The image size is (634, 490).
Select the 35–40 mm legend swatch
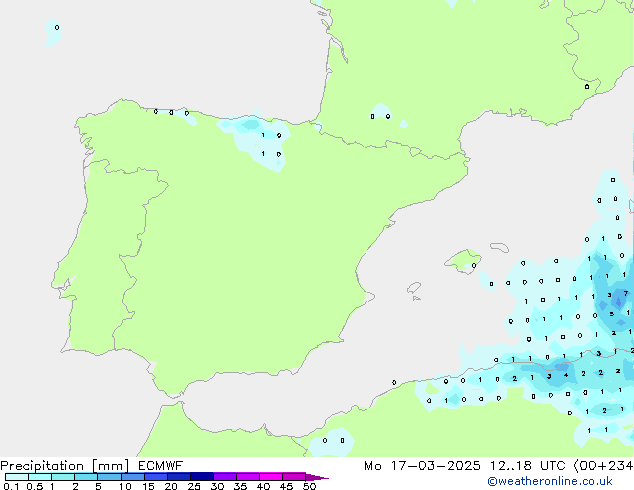(248, 477)
